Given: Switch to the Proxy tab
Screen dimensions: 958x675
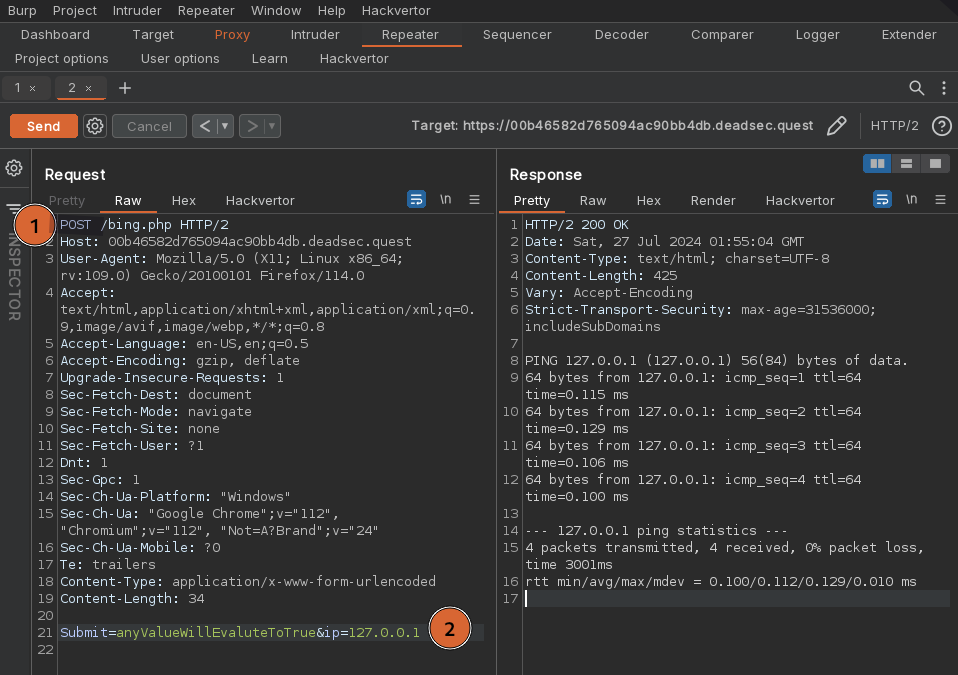Looking at the screenshot, I should coord(232,35).
